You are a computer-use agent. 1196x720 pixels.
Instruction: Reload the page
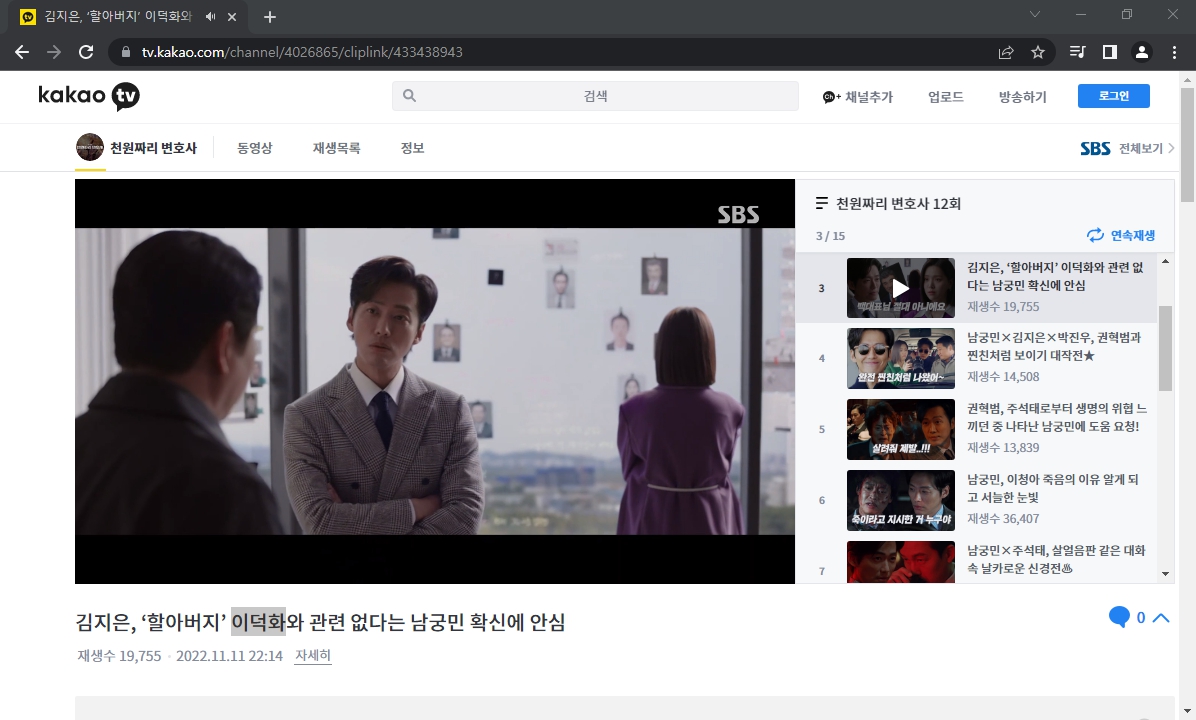86,52
